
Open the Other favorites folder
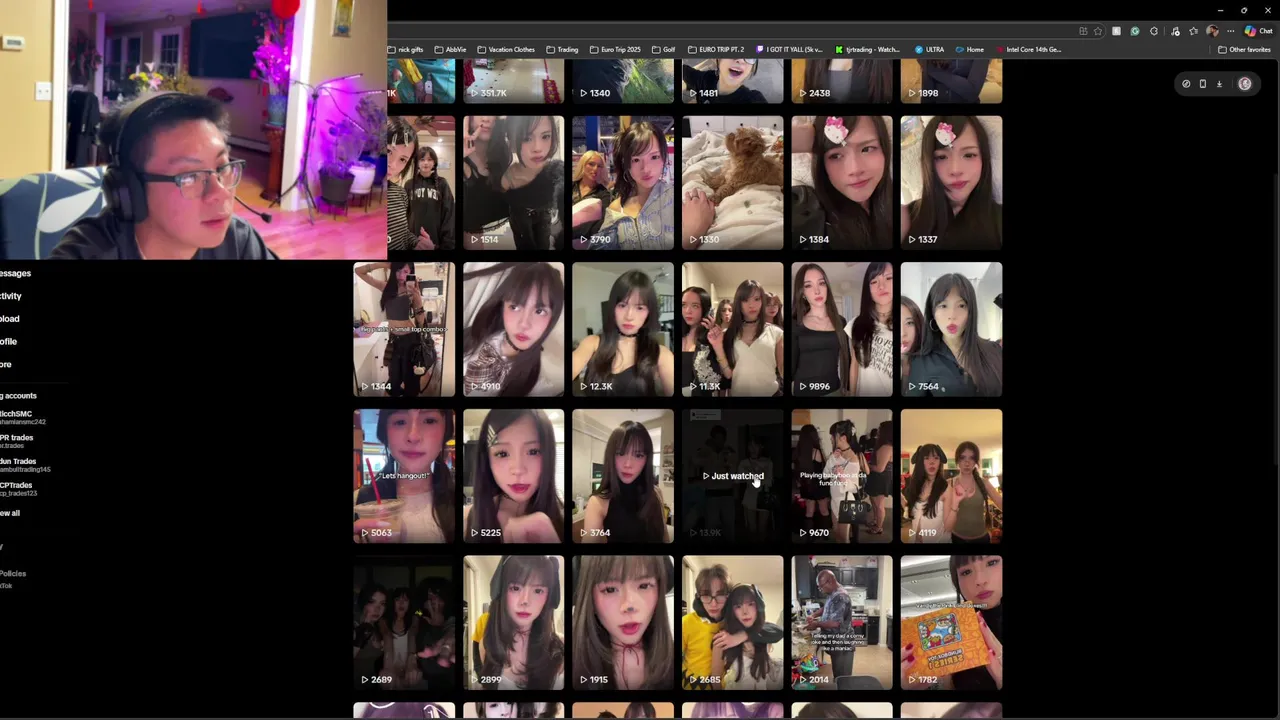[x=1244, y=49]
